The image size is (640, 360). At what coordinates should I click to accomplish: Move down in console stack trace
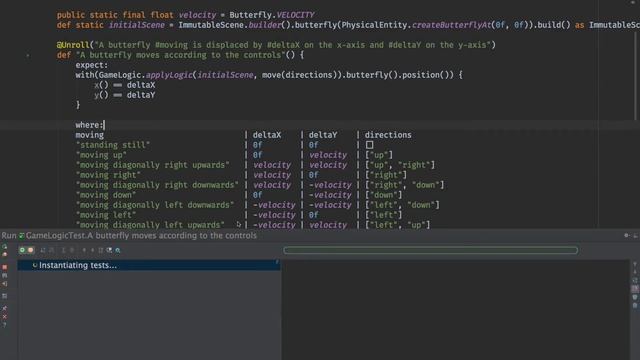pos(635,272)
